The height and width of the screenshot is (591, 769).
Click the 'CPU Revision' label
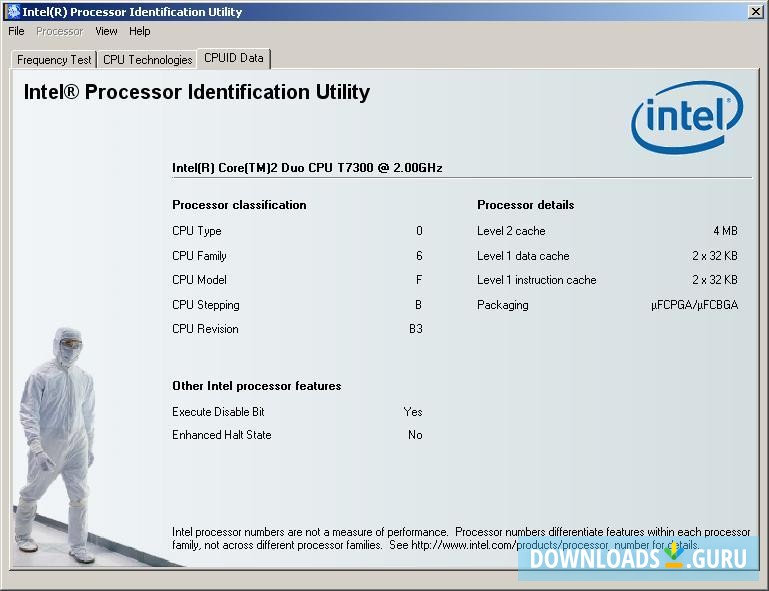205,329
